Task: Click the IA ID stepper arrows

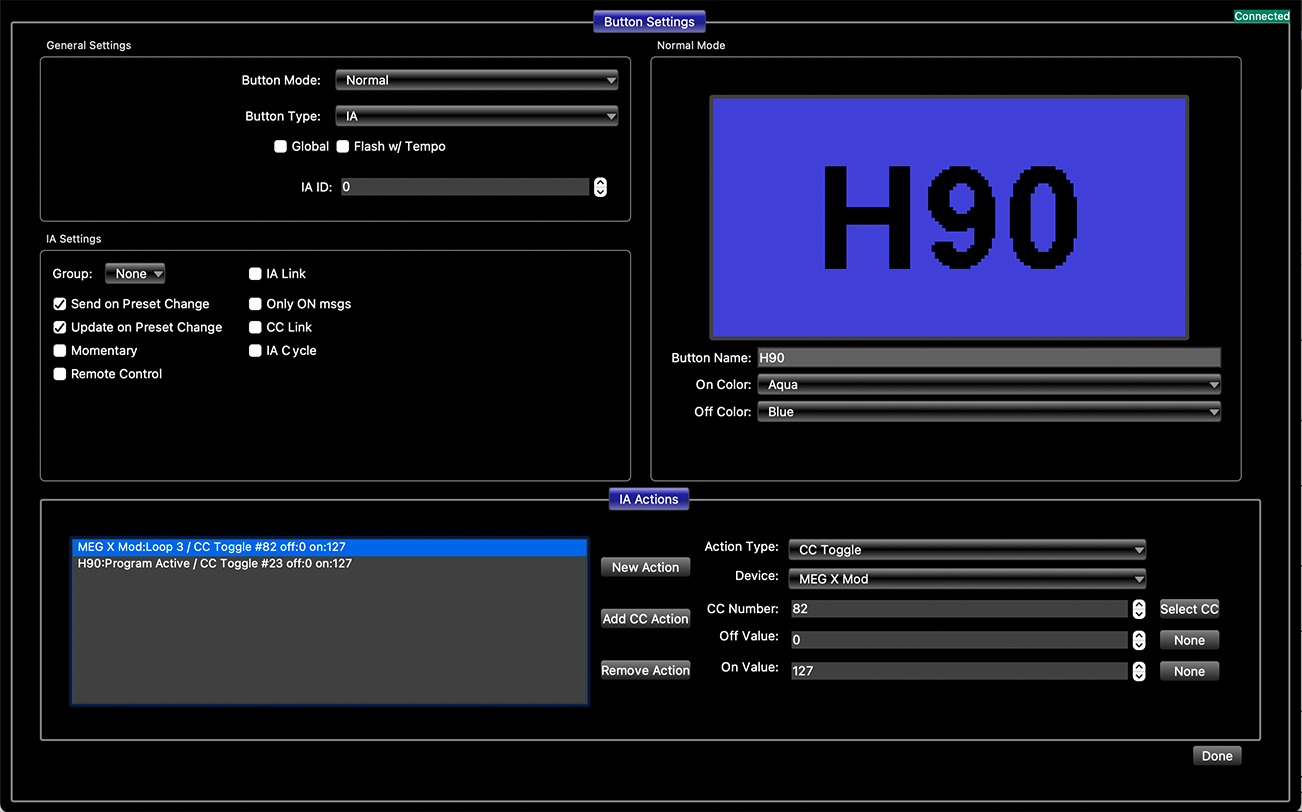Action: pyautogui.click(x=600, y=187)
